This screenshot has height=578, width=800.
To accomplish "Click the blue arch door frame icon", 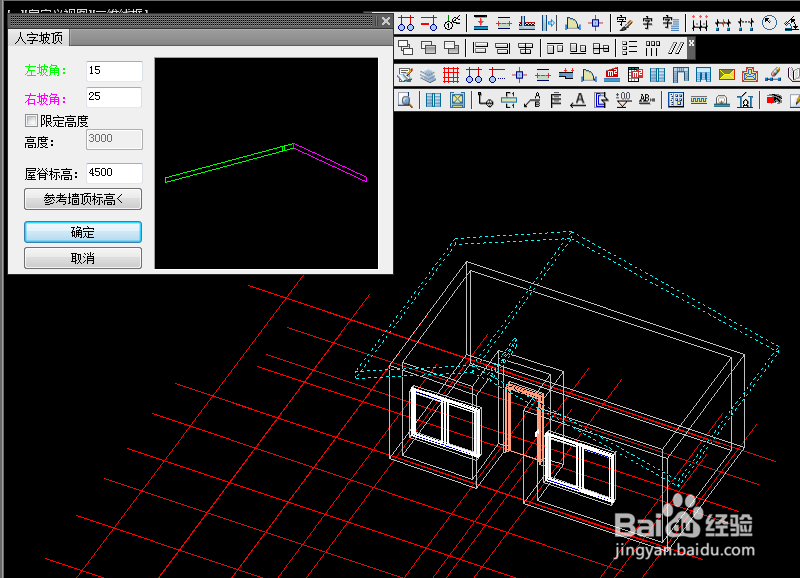I will (x=681, y=75).
